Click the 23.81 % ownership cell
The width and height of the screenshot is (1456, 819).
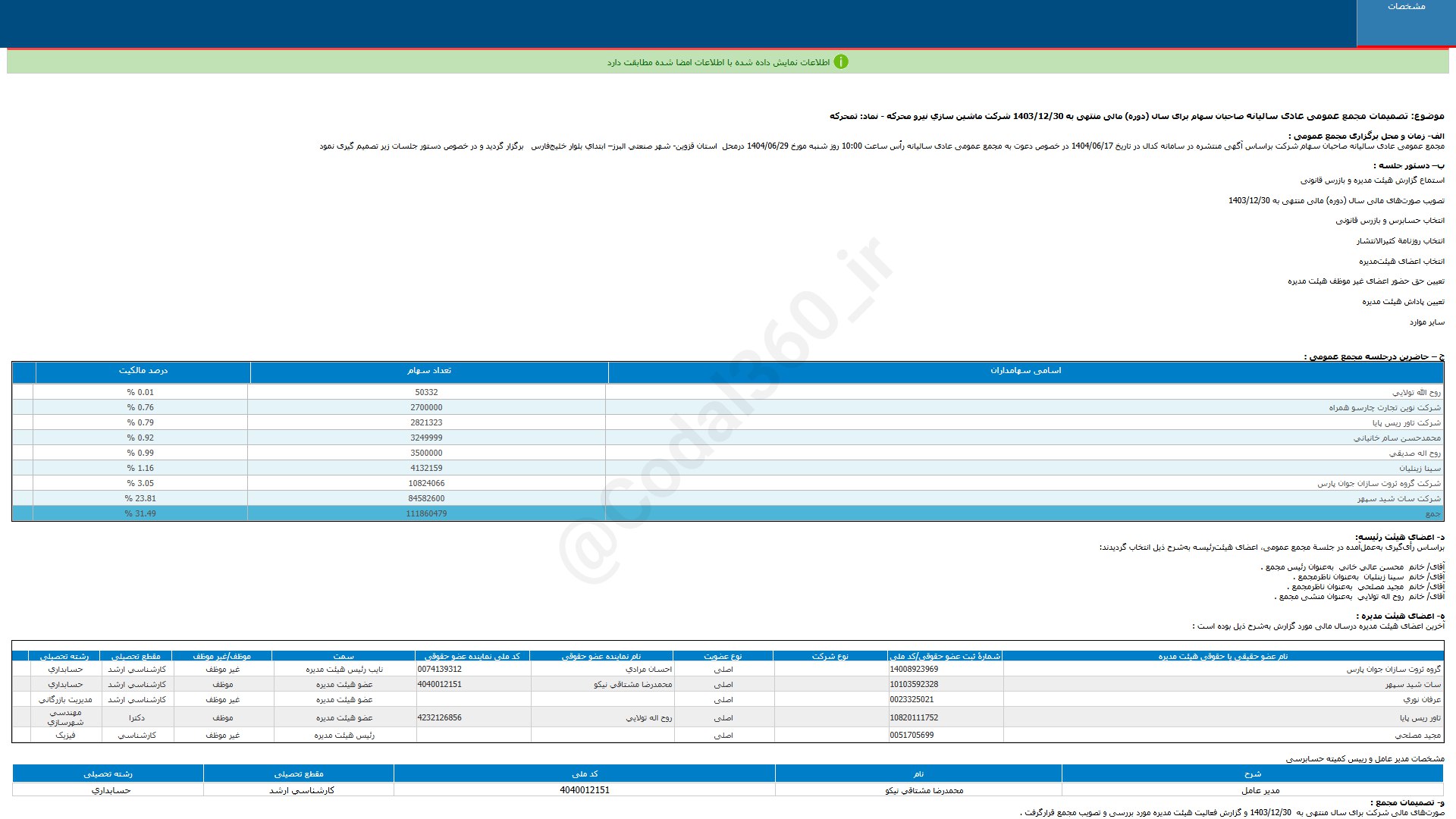(x=140, y=499)
